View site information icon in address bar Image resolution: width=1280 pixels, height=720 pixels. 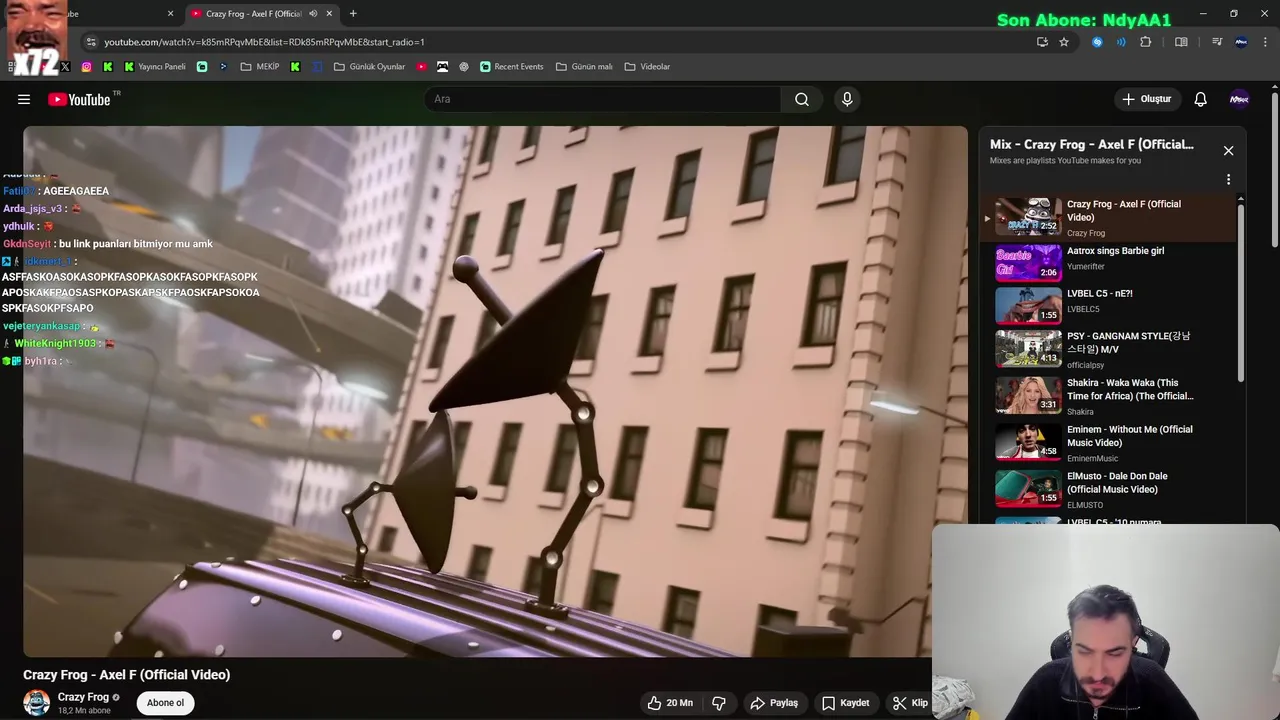[x=91, y=42]
